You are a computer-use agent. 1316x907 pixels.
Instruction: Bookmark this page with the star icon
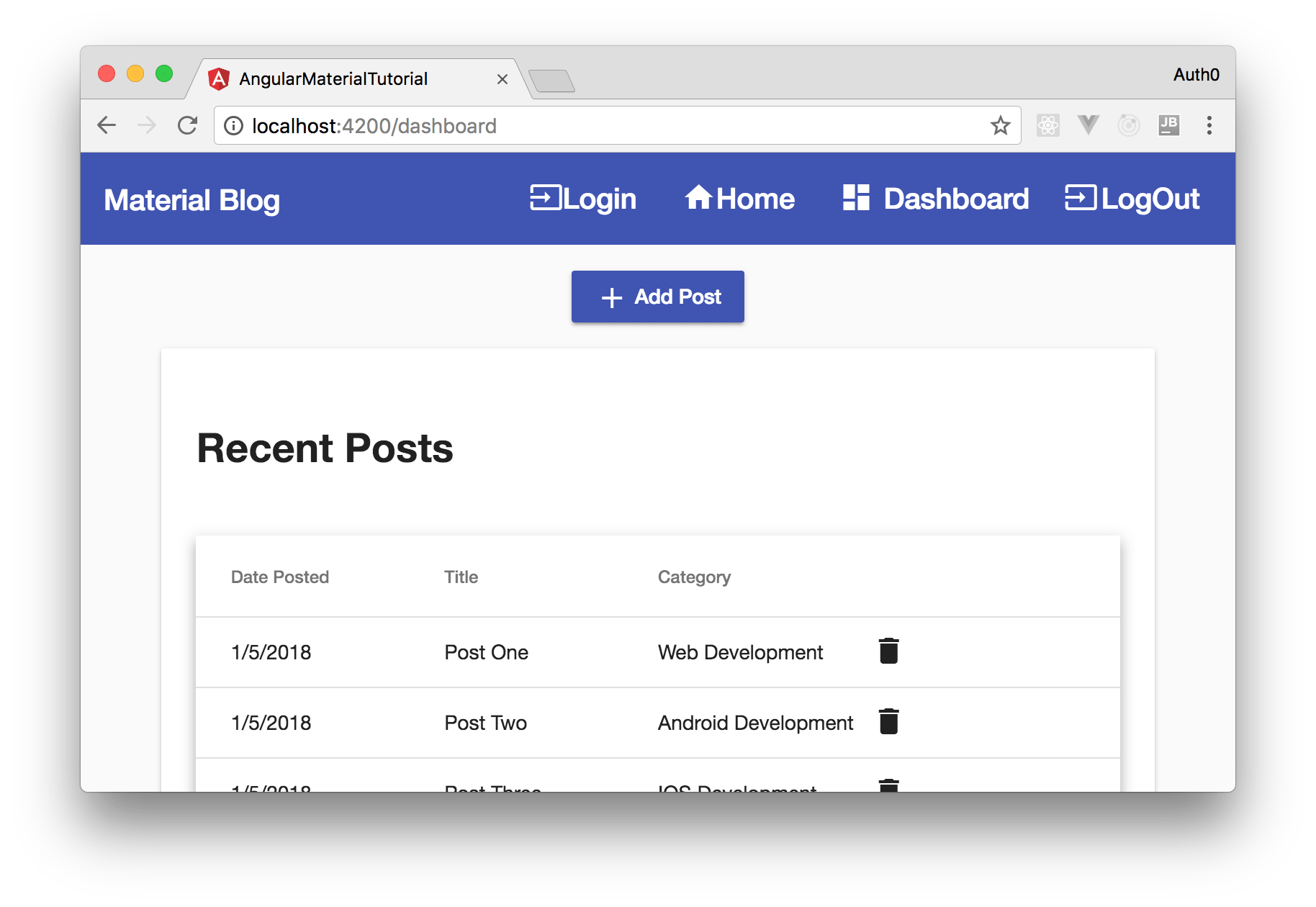pos(1000,126)
